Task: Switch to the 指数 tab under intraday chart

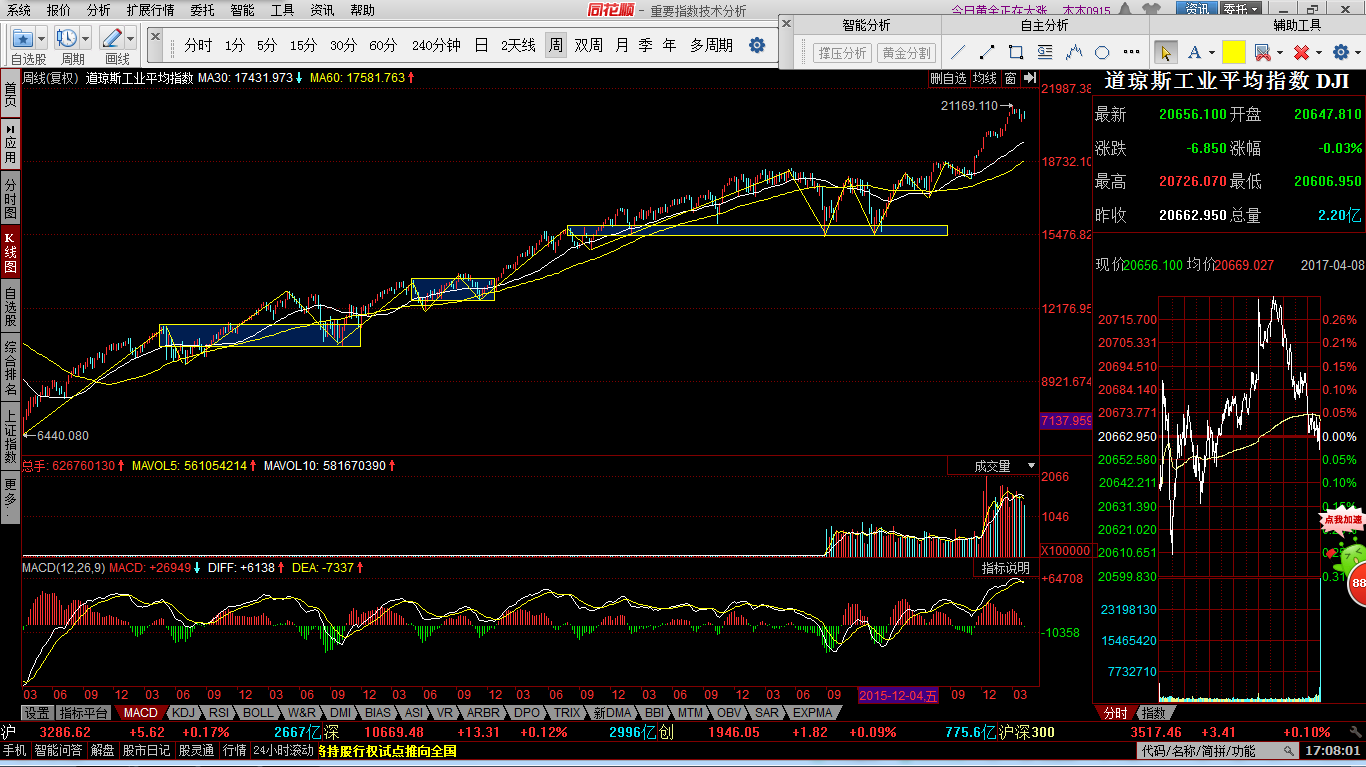Action: tap(1153, 713)
